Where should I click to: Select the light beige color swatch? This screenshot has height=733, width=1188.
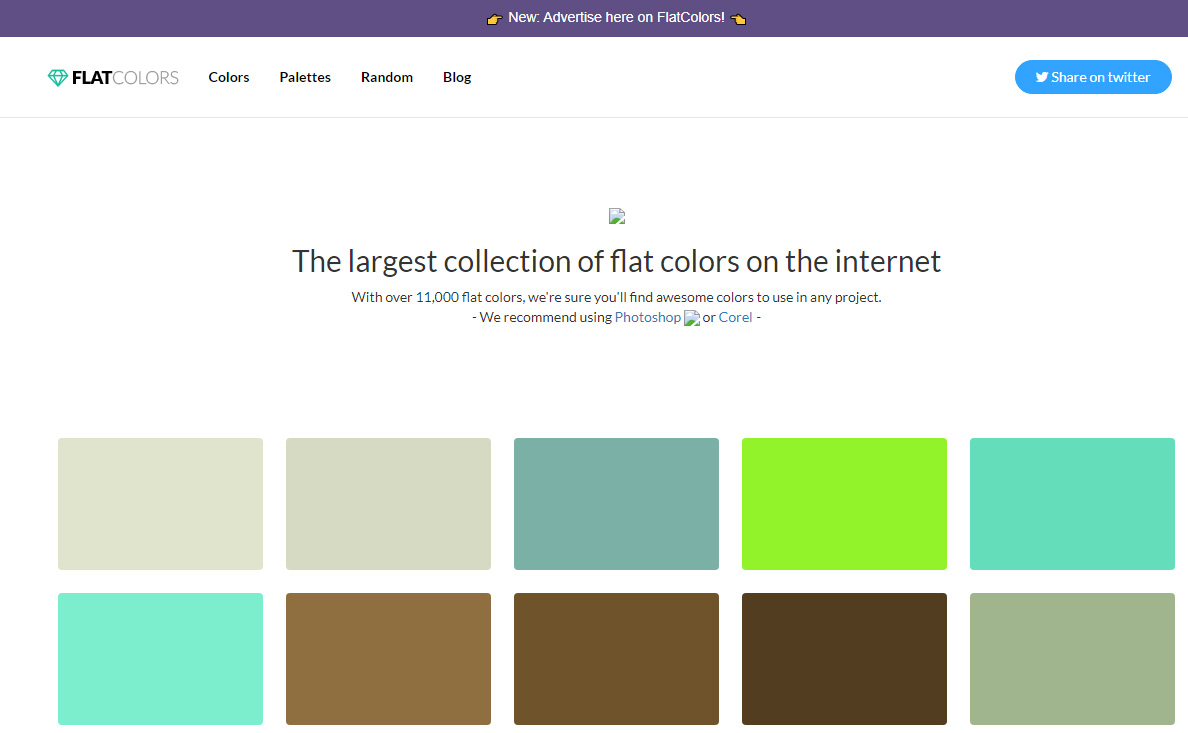(161, 504)
